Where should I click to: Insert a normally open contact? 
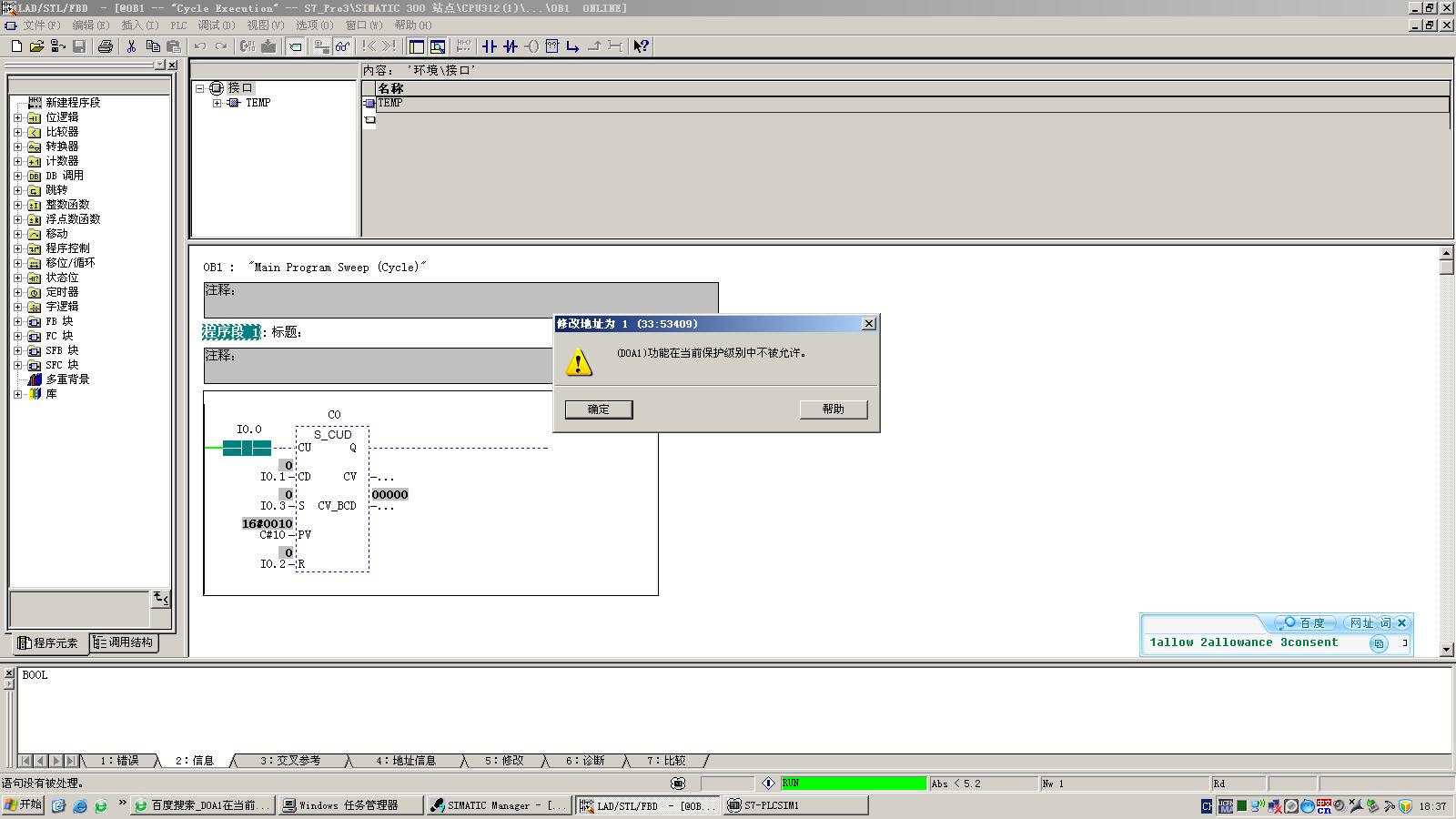pyautogui.click(x=490, y=46)
